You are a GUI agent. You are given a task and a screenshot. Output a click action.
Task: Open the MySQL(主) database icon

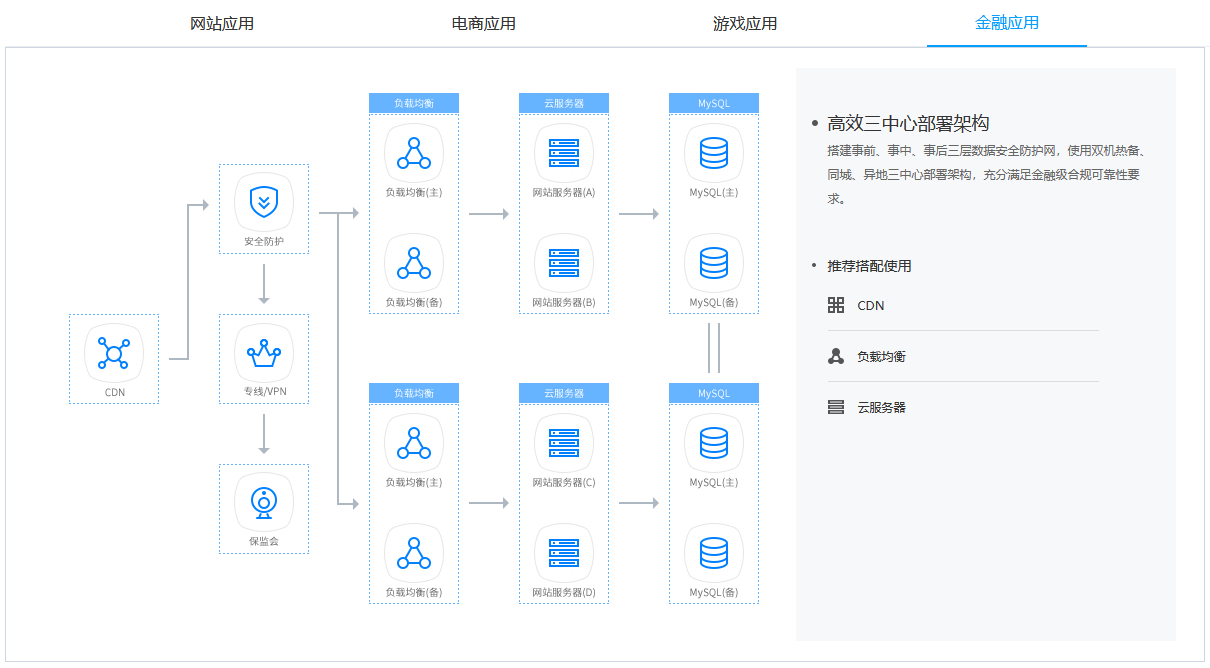[x=713, y=152]
